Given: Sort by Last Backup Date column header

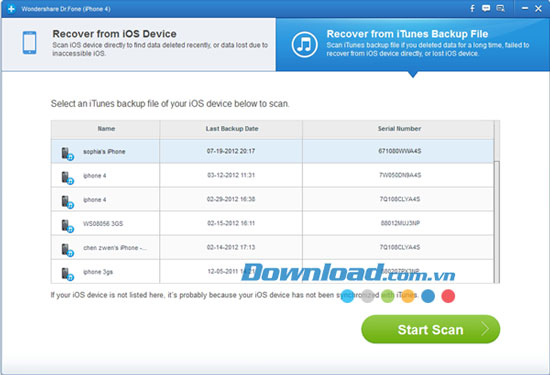Looking at the screenshot, I should (232, 129).
